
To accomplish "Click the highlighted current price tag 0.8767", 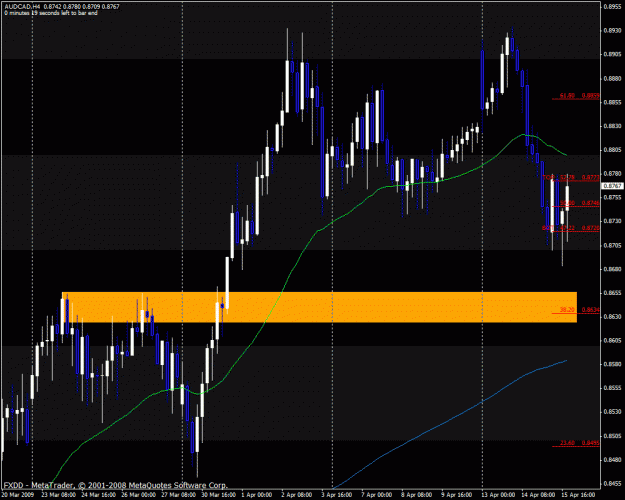I will point(612,186).
